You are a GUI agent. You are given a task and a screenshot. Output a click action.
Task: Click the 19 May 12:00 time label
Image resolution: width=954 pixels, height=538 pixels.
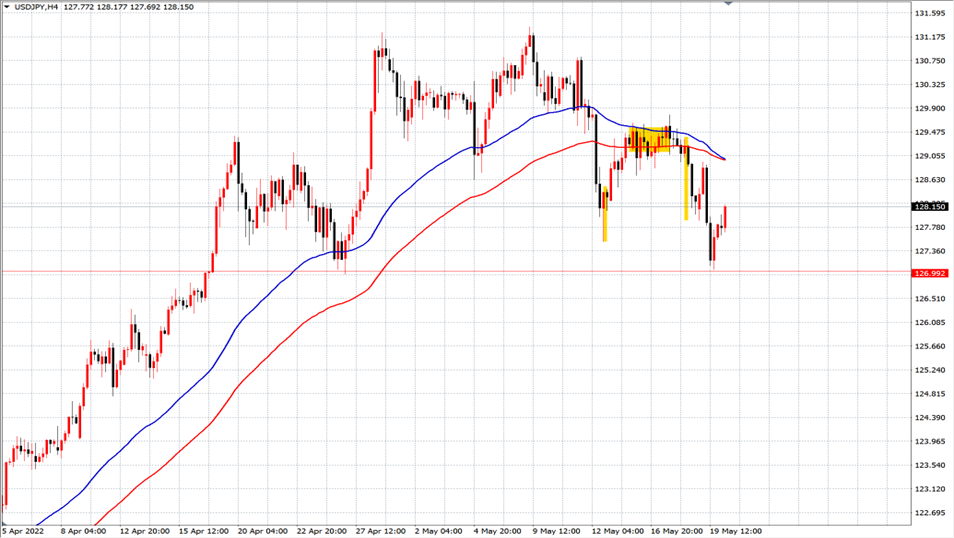[737, 530]
